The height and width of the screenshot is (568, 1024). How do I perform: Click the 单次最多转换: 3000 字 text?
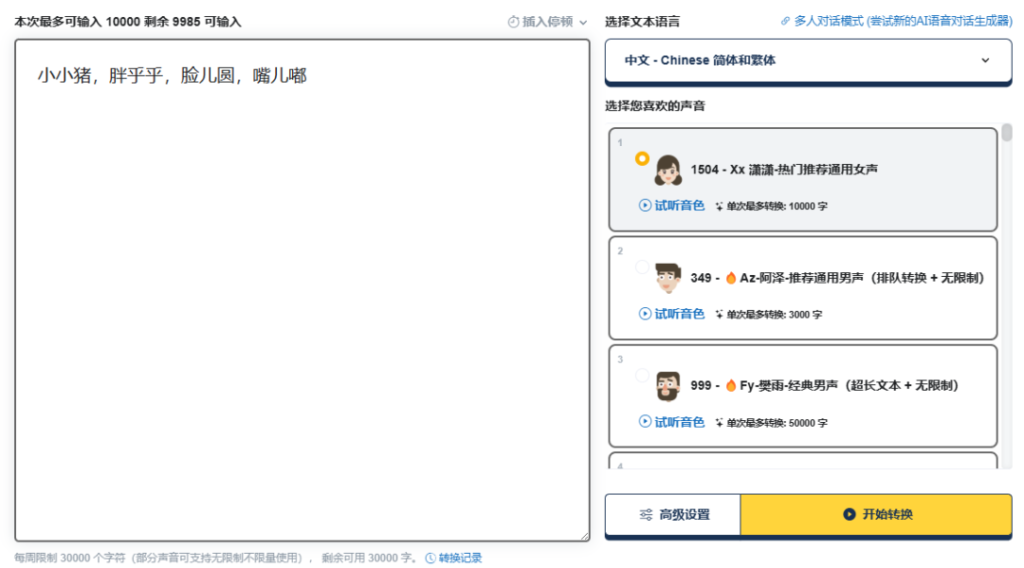click(x=774, y=315)
